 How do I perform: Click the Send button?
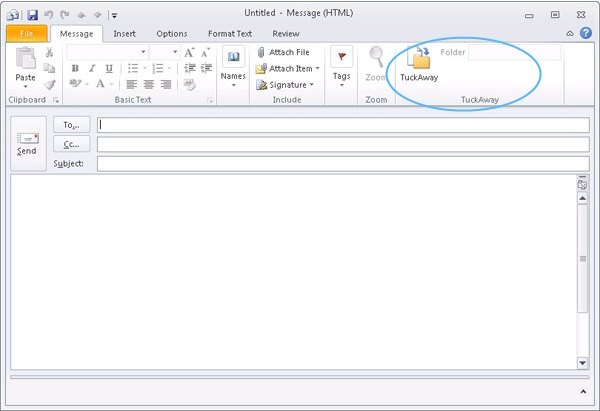point(27,144)
